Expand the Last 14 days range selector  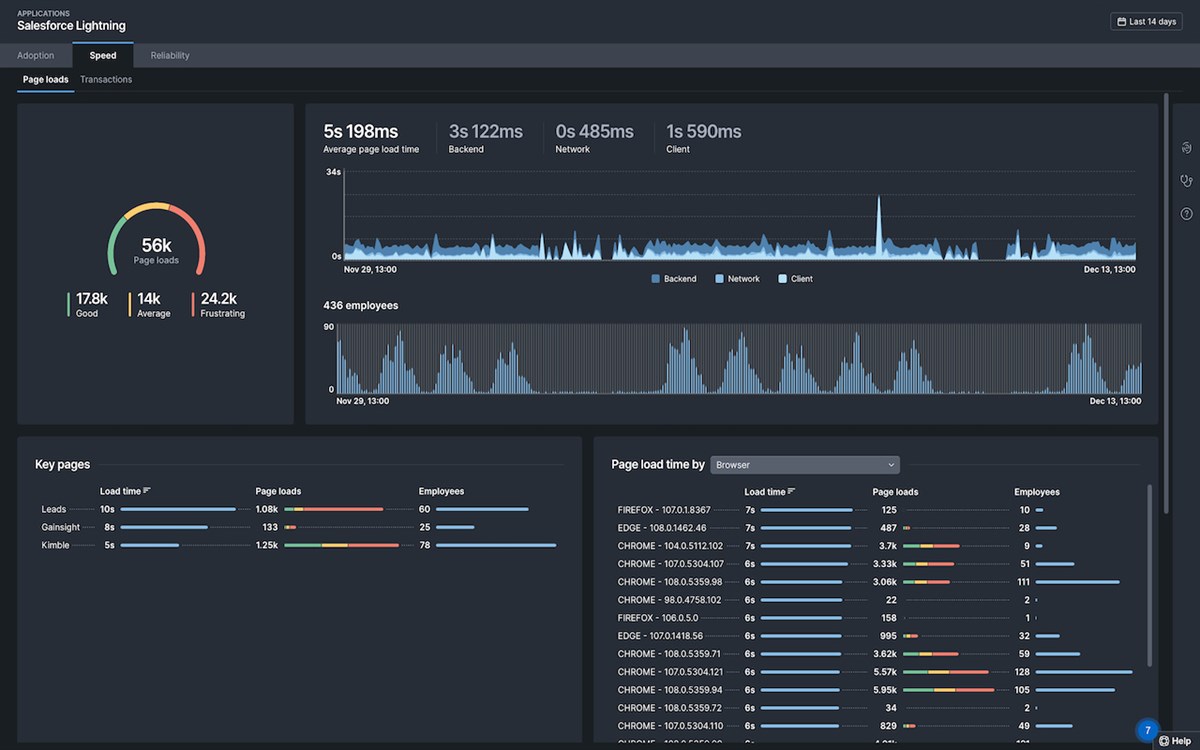[x=1146, y=21]
